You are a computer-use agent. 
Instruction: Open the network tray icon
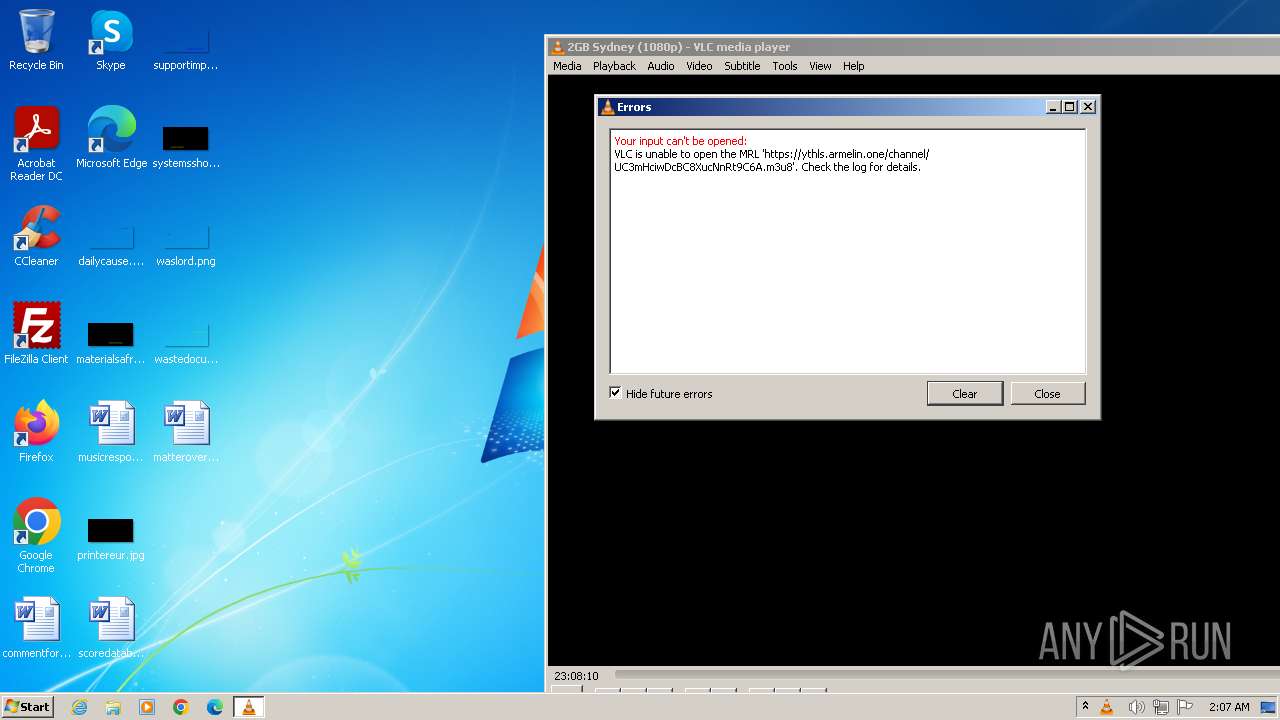click(1161, 707)
